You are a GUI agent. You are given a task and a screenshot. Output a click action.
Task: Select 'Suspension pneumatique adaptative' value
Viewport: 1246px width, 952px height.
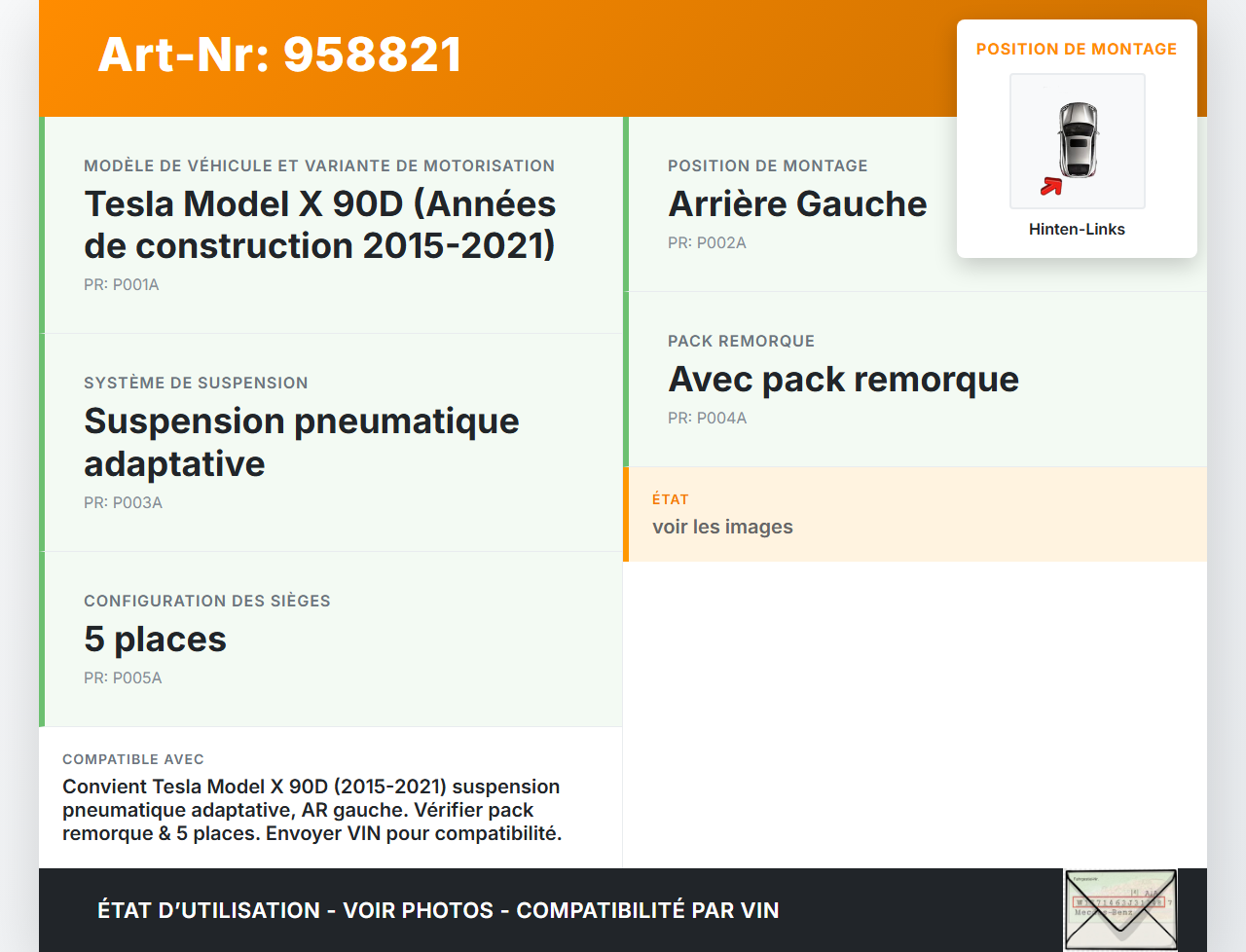[302, 442]
